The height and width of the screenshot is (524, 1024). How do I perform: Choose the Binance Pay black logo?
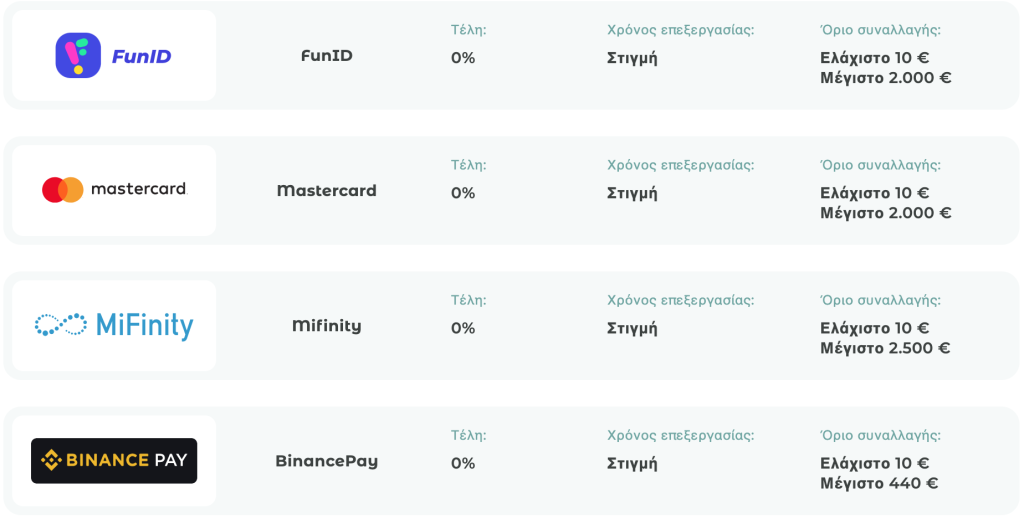(114, 461)
